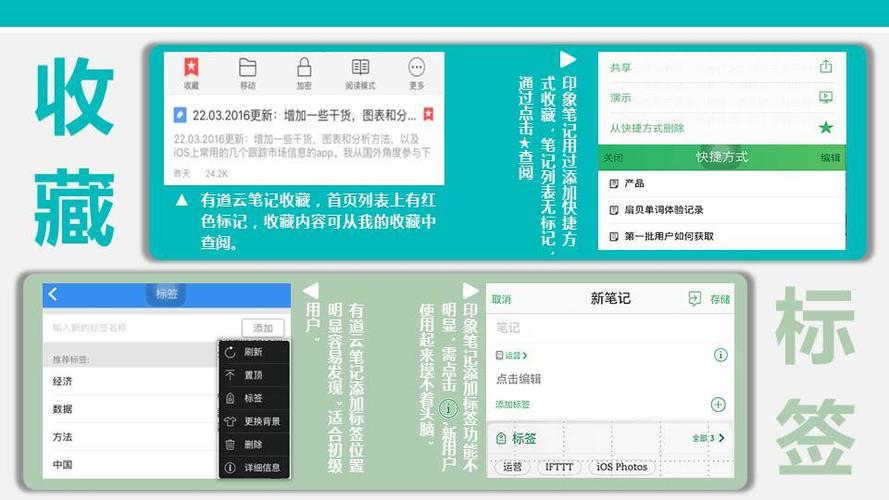The width and height of the screenshot is (889, 500).
Task: Select the 演示 menu row
Action: tap(722, 98)
